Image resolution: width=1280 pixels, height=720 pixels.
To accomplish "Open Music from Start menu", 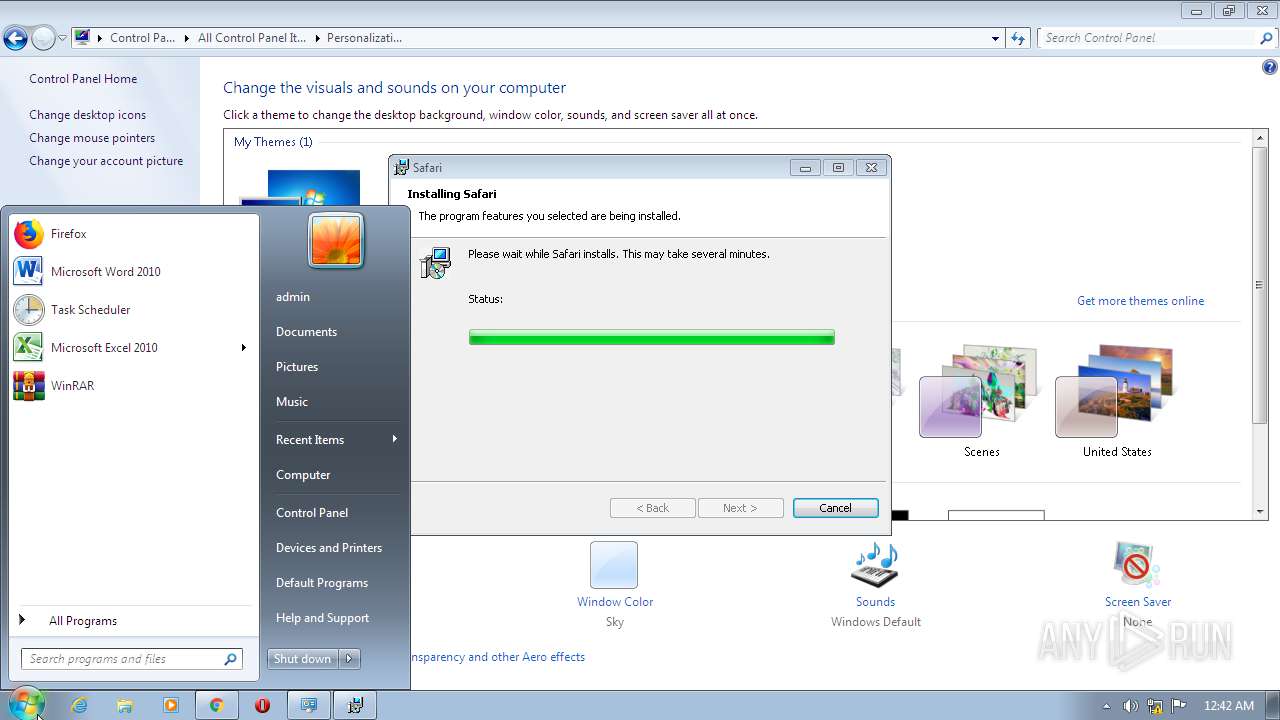I will click(x=292, y=402).
